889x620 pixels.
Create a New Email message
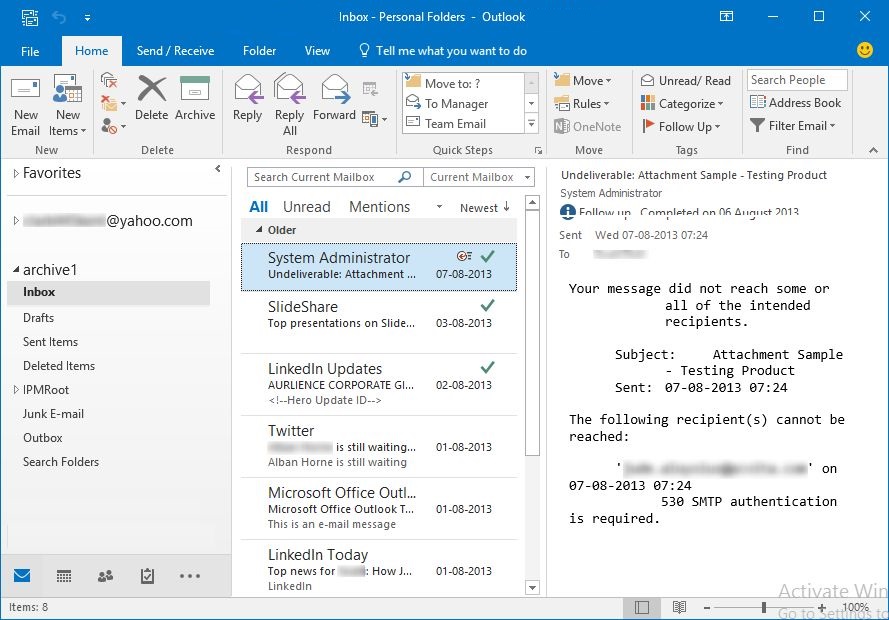click(x=26, y=105)
